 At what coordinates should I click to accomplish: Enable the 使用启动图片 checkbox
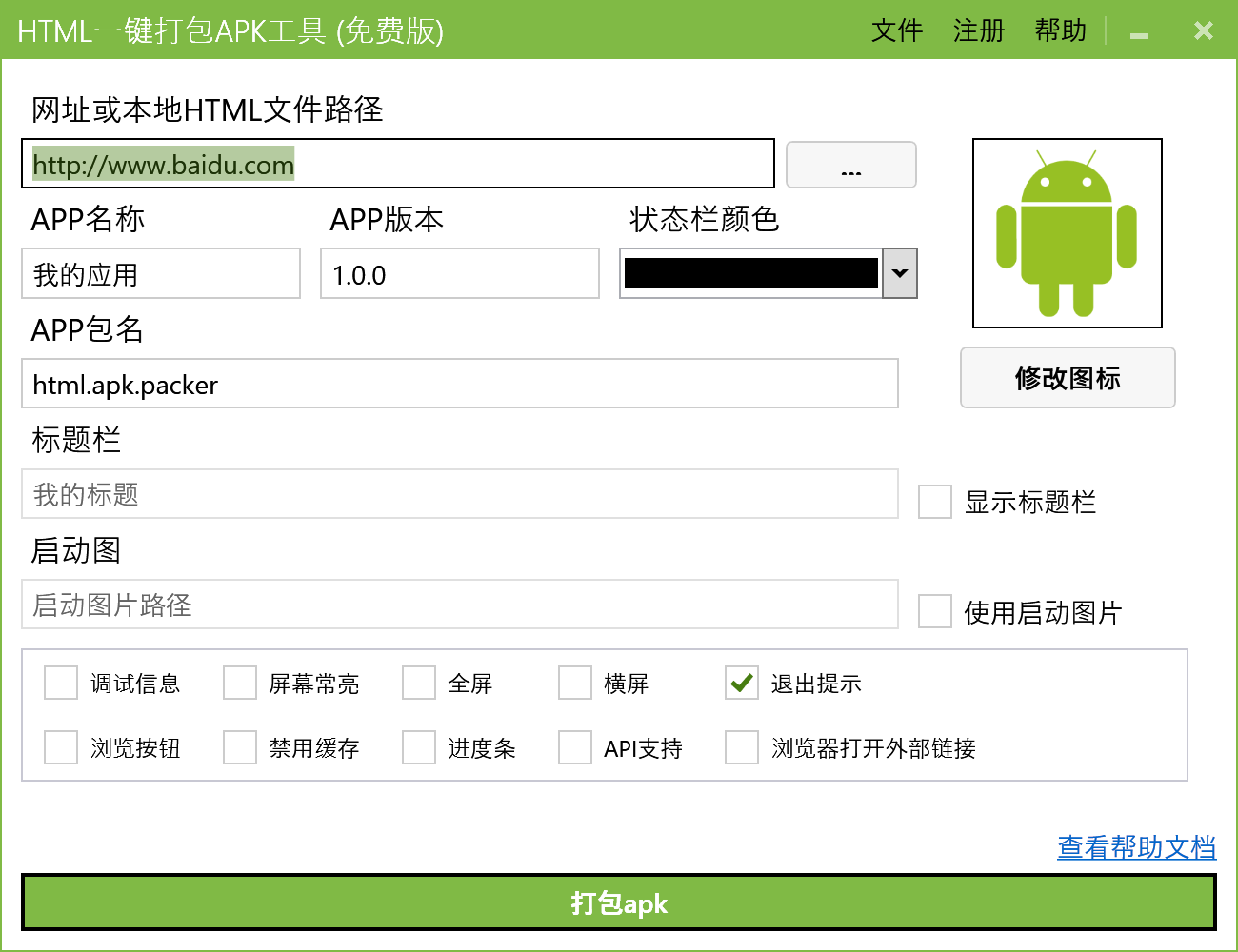(934, 612)
